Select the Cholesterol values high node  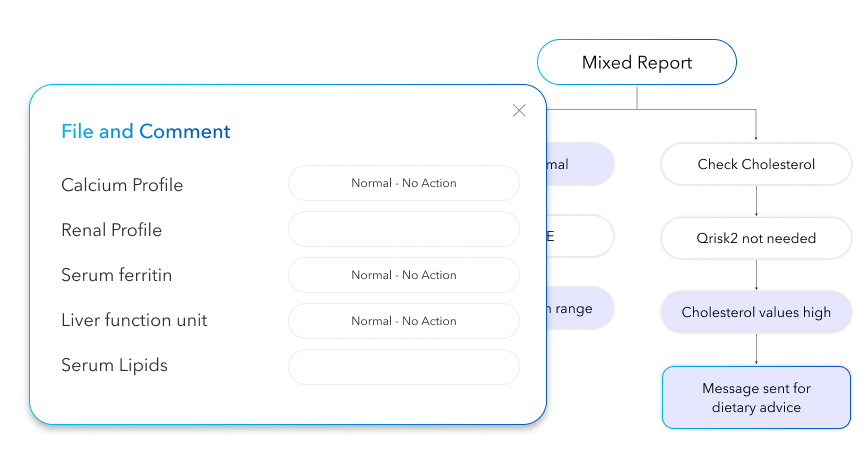[756, 312]
